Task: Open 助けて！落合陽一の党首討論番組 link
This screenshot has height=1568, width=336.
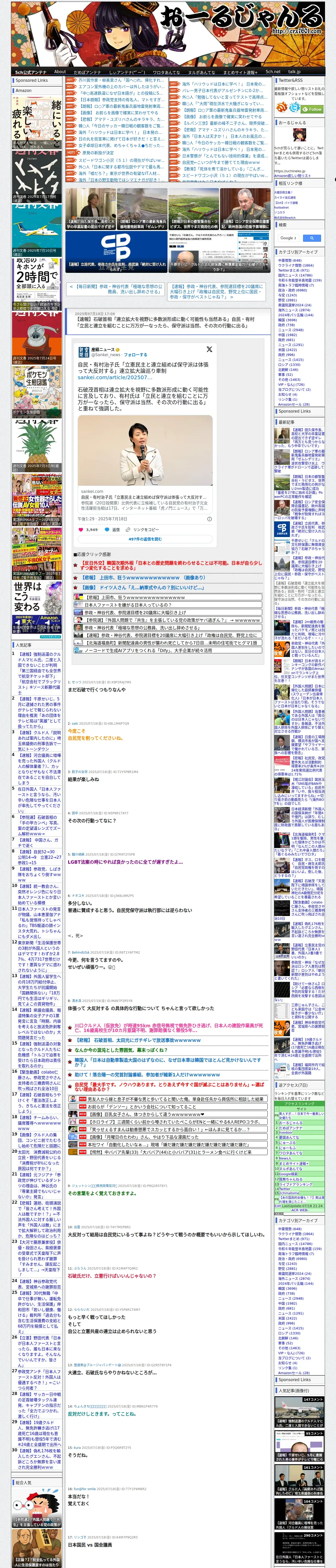Action: [x=147, y=1074]
